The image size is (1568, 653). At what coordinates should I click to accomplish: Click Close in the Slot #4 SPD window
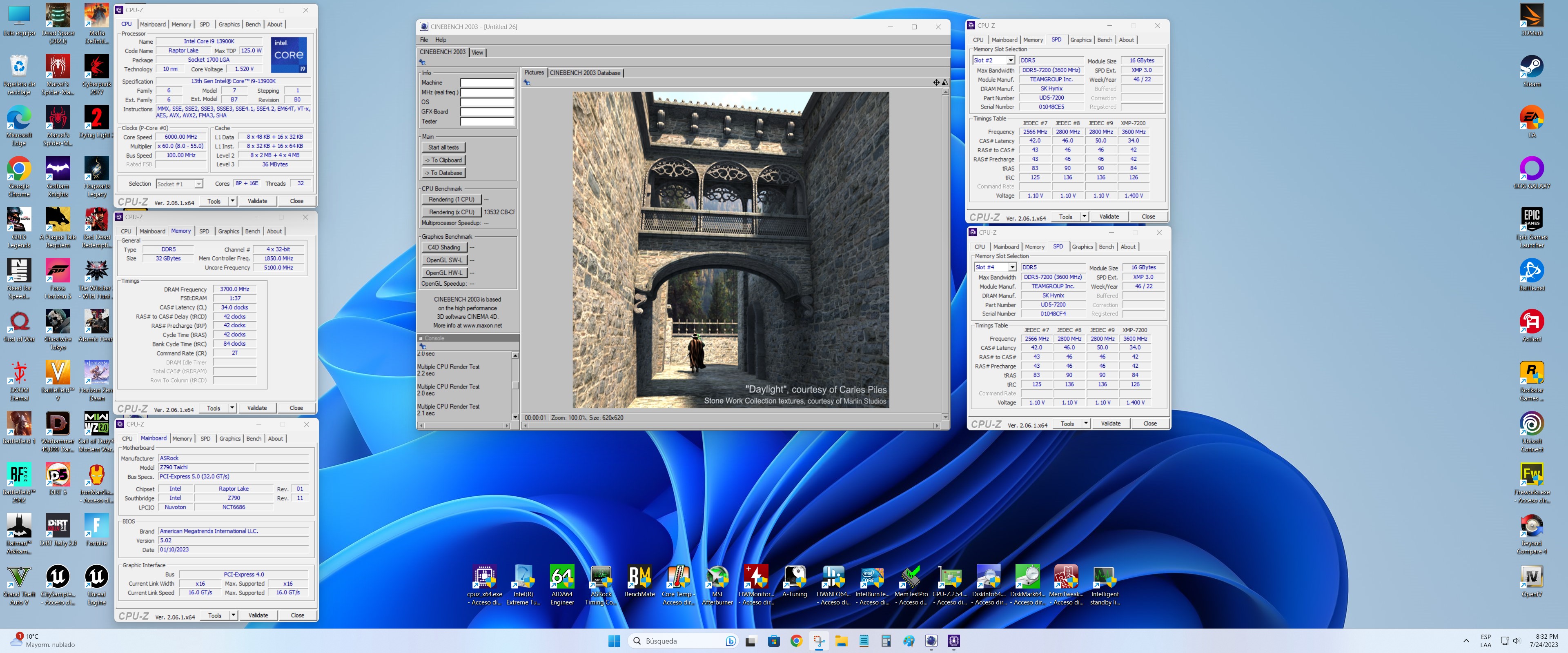click(1150, 424)
